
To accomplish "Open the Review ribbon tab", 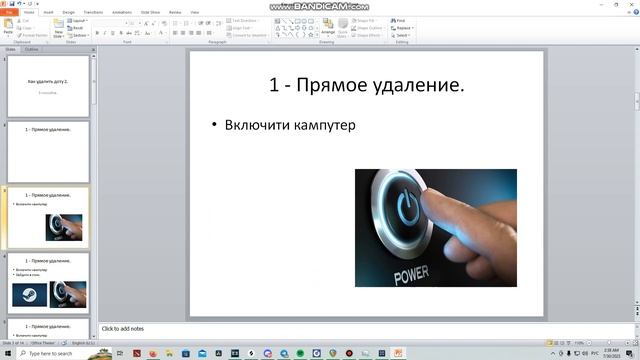I will (175, 12).
